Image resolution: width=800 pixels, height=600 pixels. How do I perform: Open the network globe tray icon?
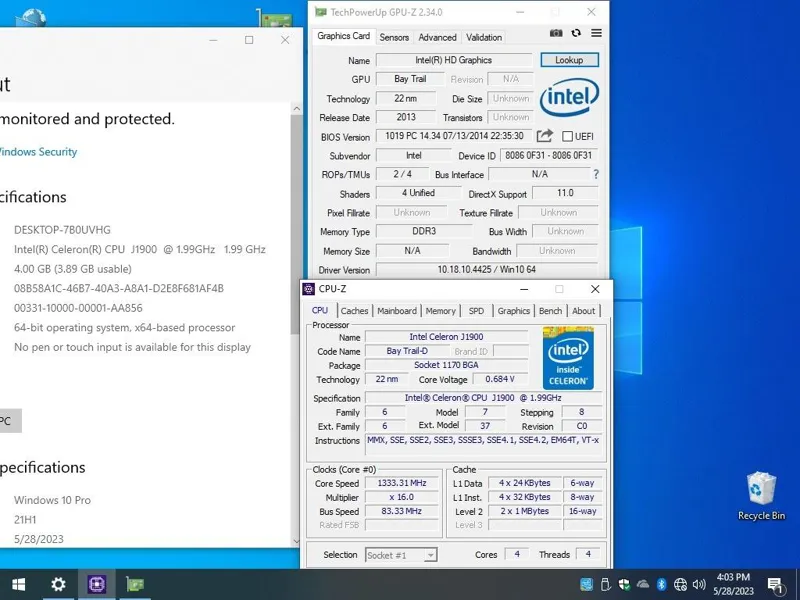coord(680,584)
